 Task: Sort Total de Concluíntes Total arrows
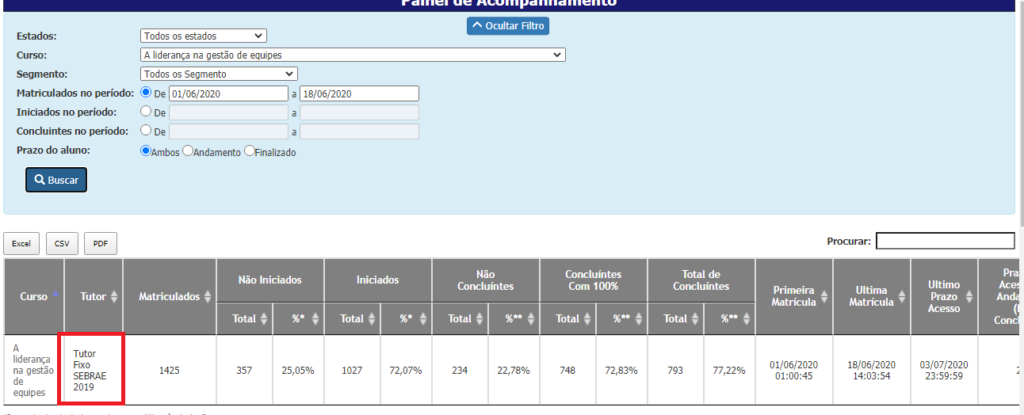(x=695, y=318)
